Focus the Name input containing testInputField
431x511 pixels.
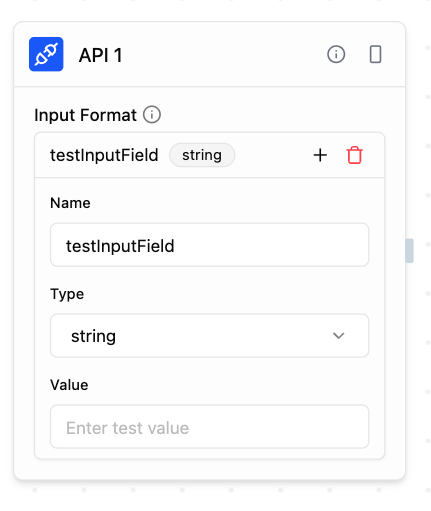(209, 245)
